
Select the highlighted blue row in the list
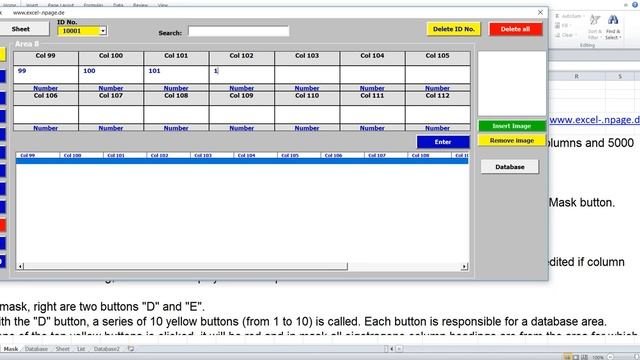242,161
